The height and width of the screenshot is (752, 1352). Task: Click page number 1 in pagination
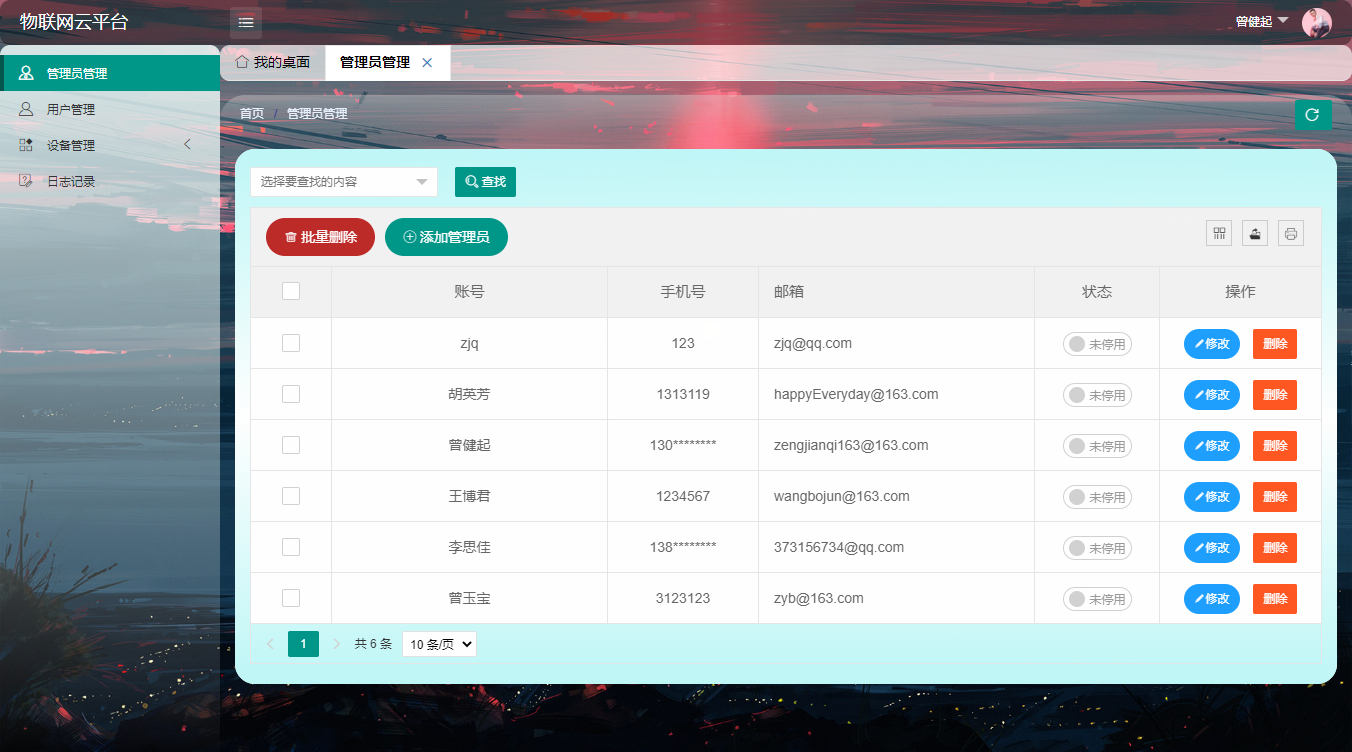tap(303, 644)
